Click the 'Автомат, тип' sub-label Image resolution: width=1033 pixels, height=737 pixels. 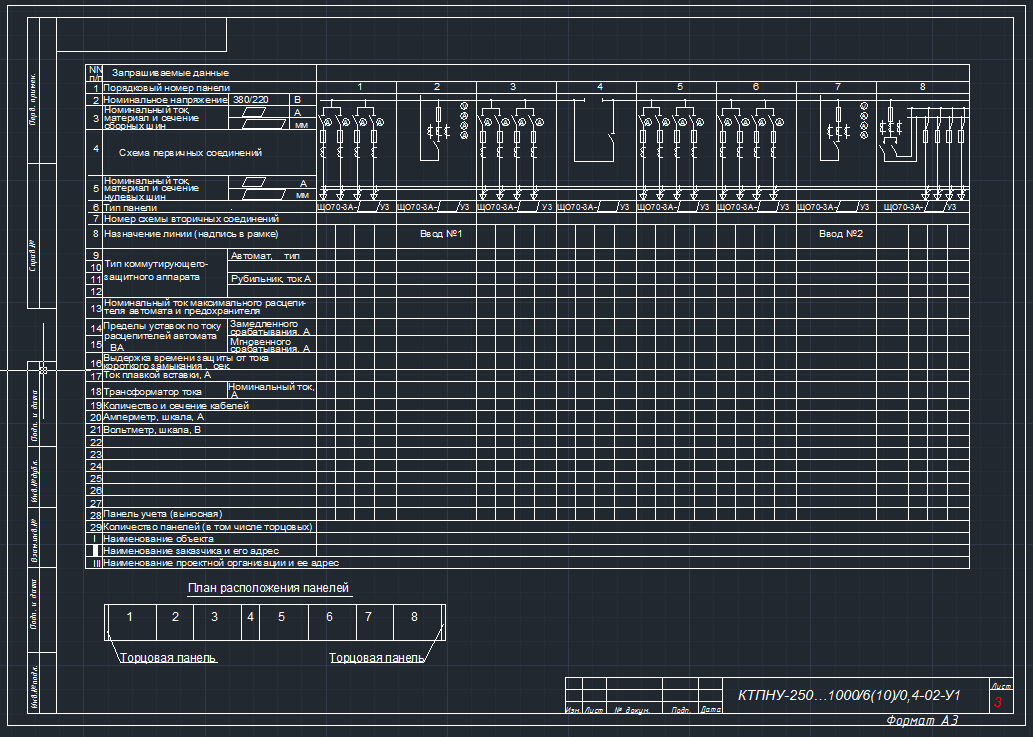(265, 256)
